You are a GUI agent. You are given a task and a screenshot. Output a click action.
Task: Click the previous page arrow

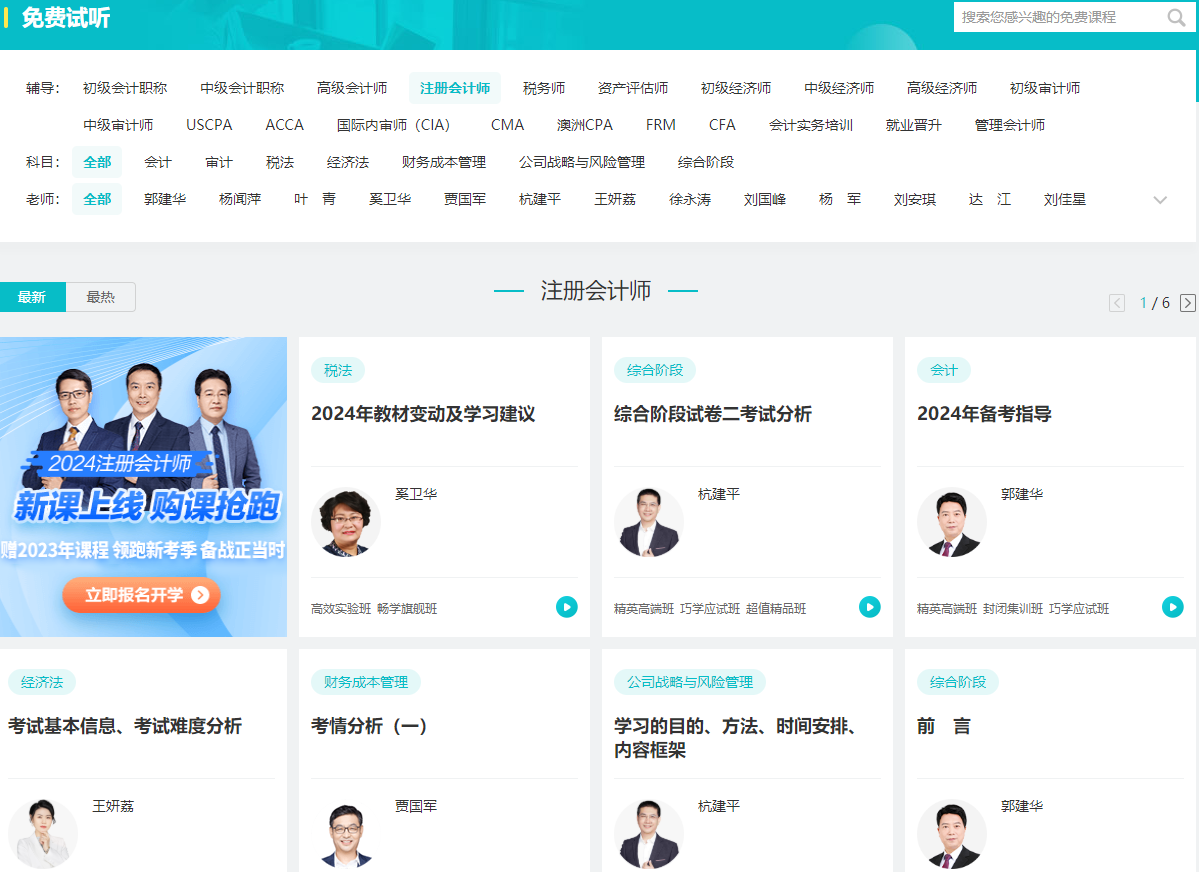[x=1116, y=302]
